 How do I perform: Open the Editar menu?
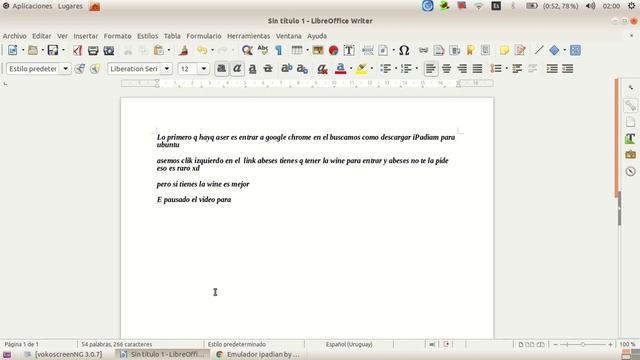[x=42, y=36]
